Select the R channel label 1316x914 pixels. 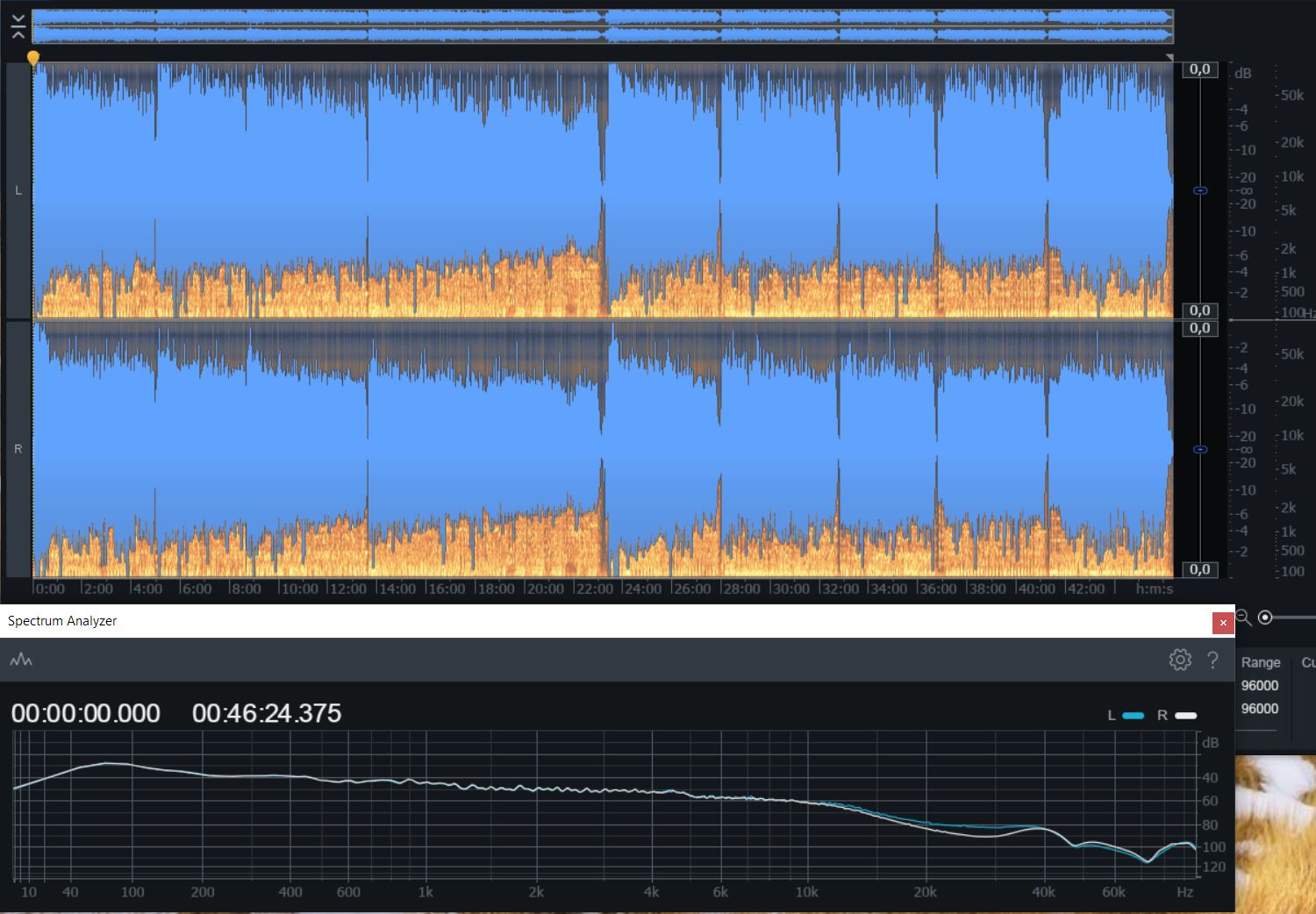click(x=18, y=449)
